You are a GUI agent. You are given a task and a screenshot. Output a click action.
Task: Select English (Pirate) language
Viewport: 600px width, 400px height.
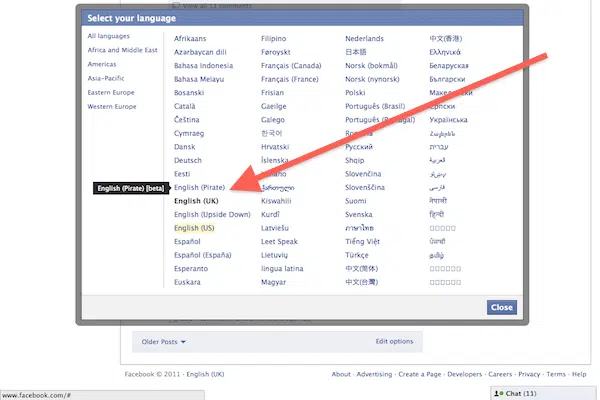[199, 188]
